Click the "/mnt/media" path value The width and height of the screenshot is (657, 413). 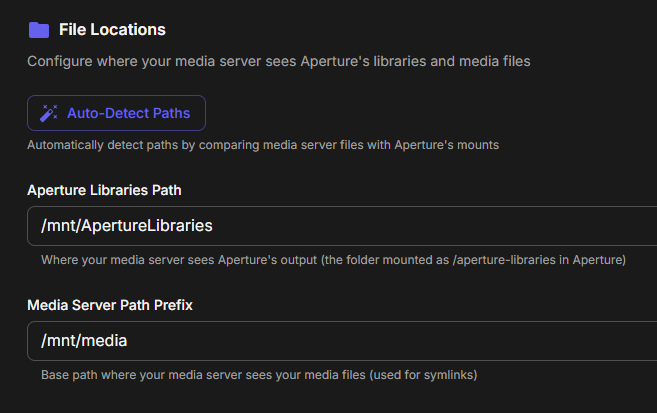click(84, 341)
